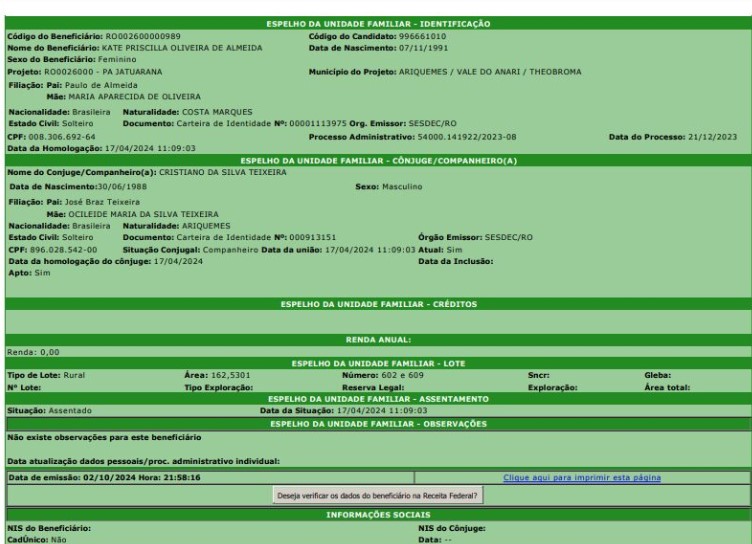Click the Observações section header
Image resolution: width=752 pixels, height=544 pixels.
[x=377, y=424]
